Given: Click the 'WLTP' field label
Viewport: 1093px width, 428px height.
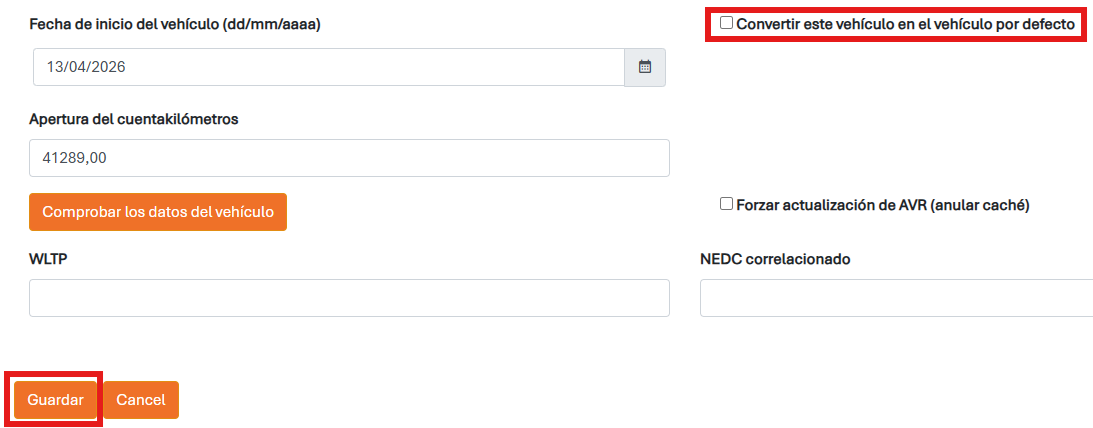Looking at the screenshot, I should coord(49,259).
